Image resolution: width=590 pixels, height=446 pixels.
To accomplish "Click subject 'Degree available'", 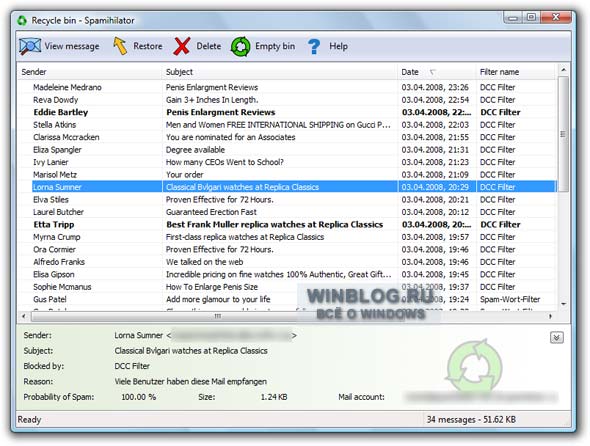I will (195, 149).
